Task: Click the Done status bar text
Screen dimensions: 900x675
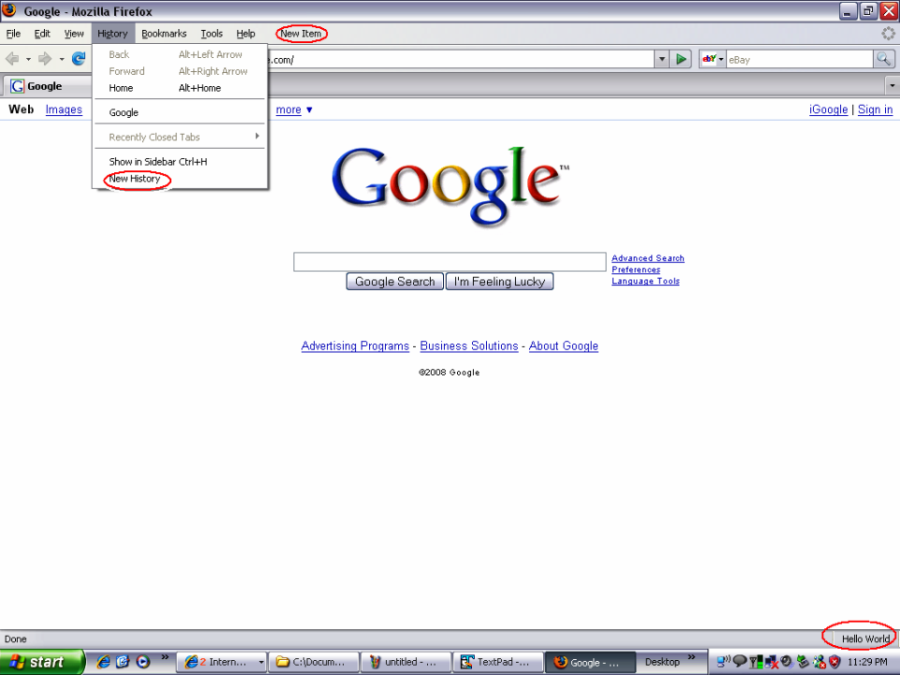Action: click(x=15, y=639)
